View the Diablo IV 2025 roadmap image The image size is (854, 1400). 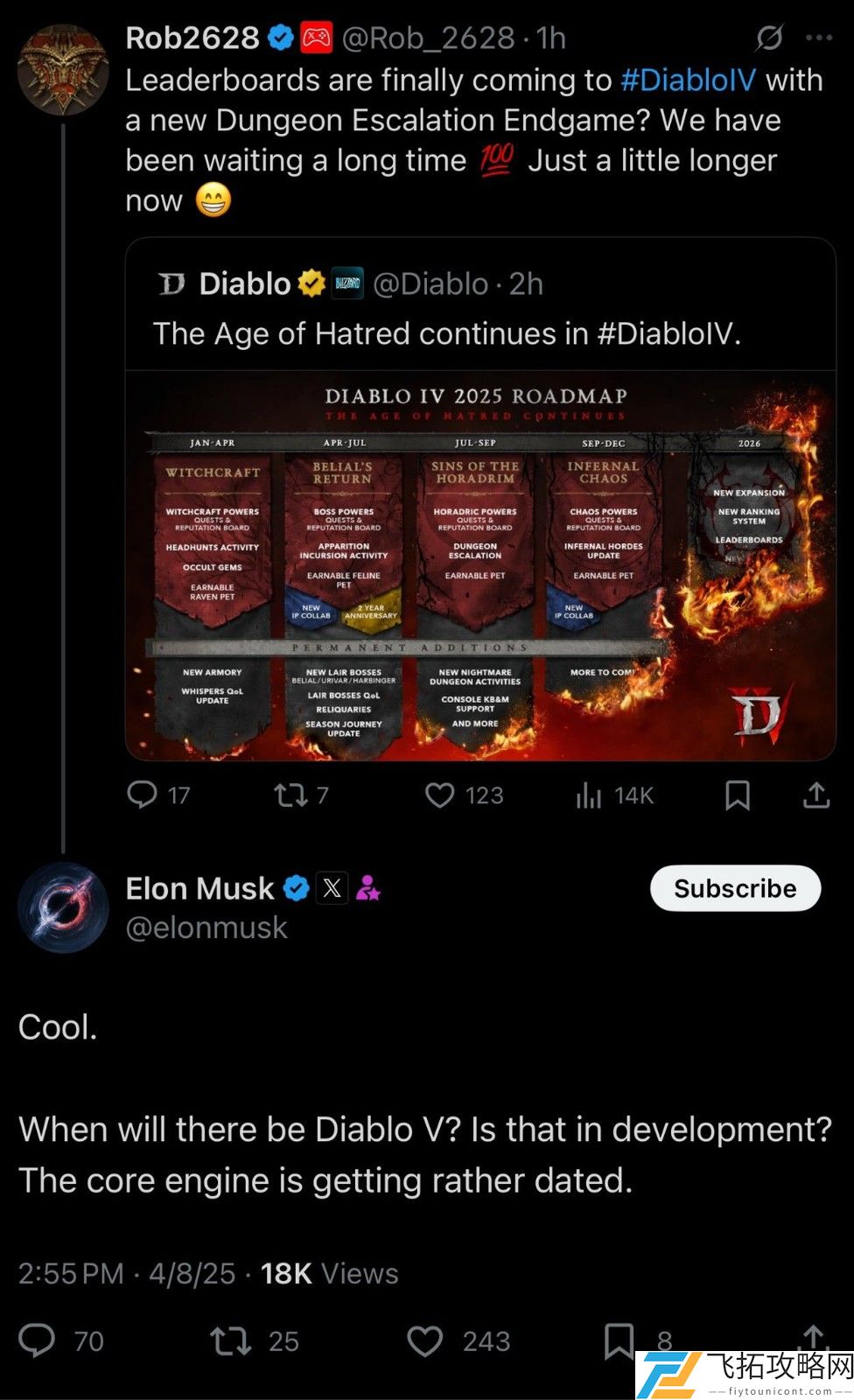click(x=480, y=565)
